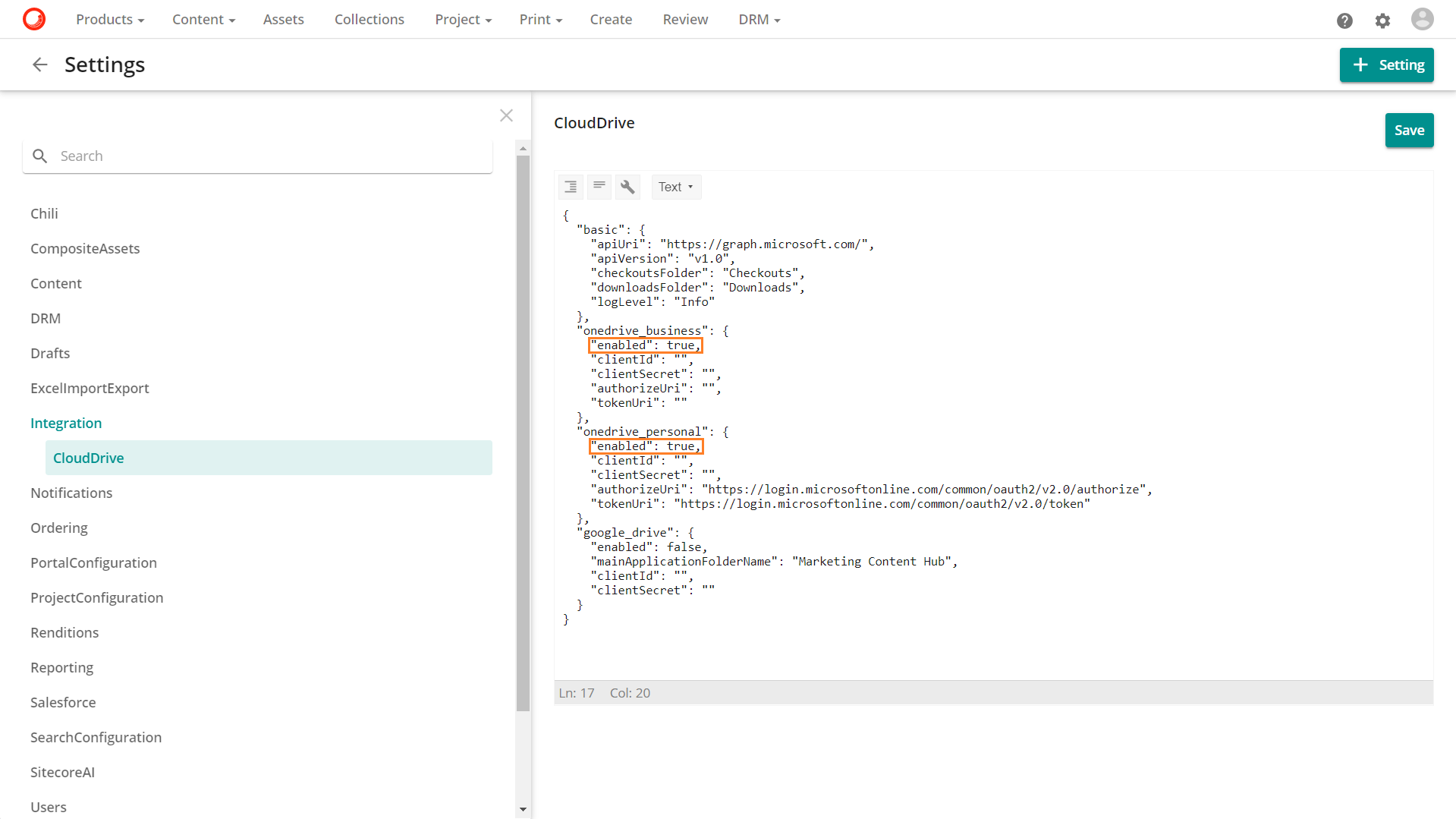Expand the Print menu
Viewport: 1456px width, 819px height.
coord(540,19)
